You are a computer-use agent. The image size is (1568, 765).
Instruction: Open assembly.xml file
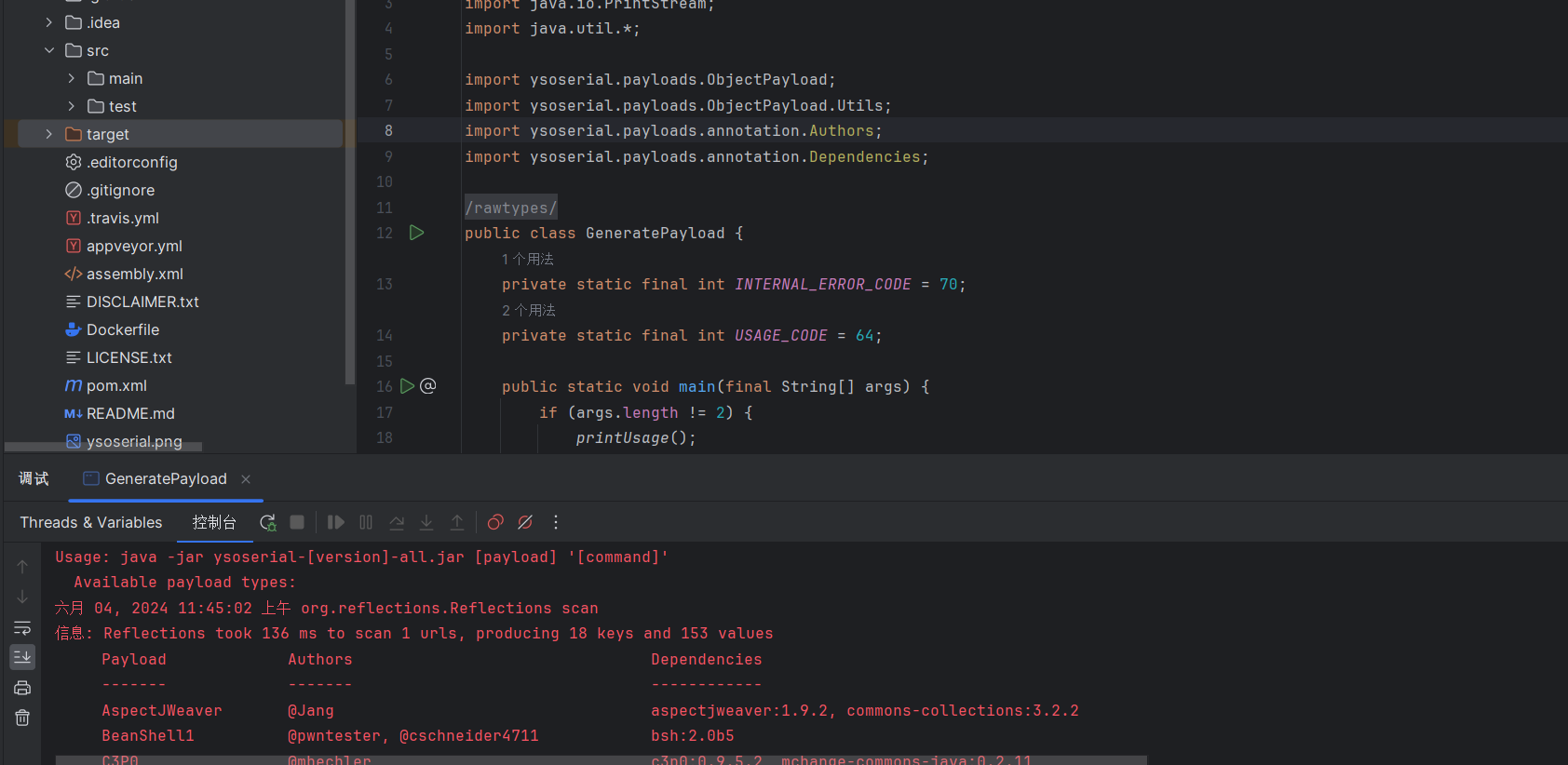[x=124, y=274]
